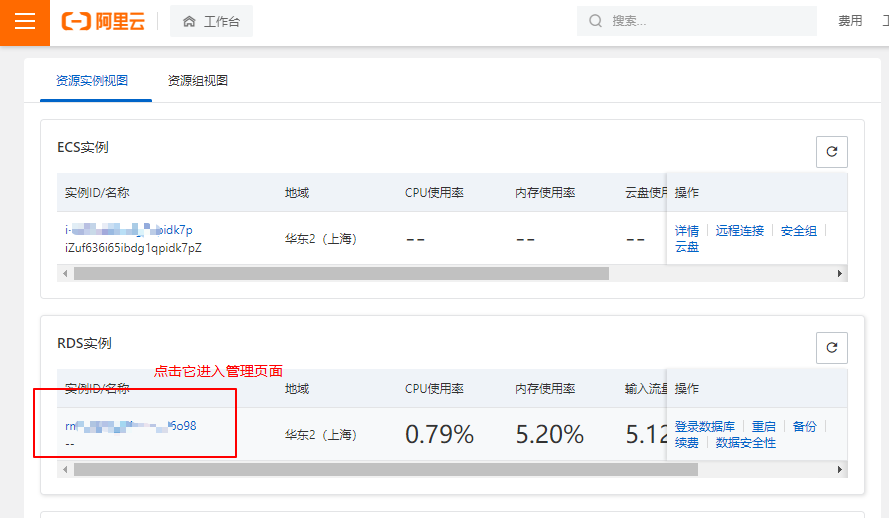Open 详情 for the ECS instance
This screenshot has height=518, width=889.
[687, 231]
